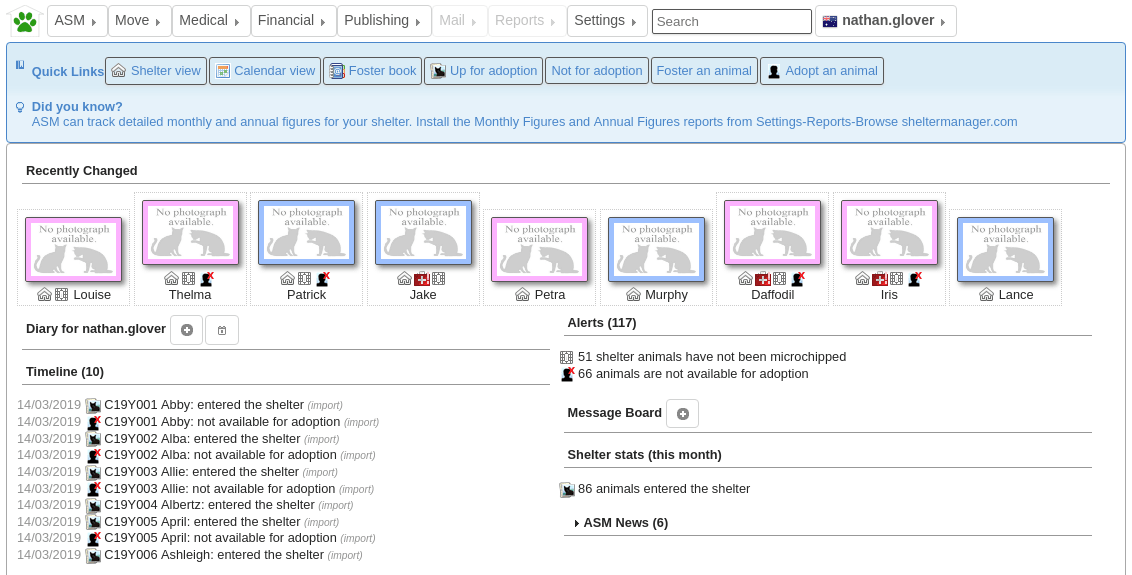The width and height of the screenshot is (1132, 575).
Task: Click in the Search input field
Action: (x=731, y=21)
